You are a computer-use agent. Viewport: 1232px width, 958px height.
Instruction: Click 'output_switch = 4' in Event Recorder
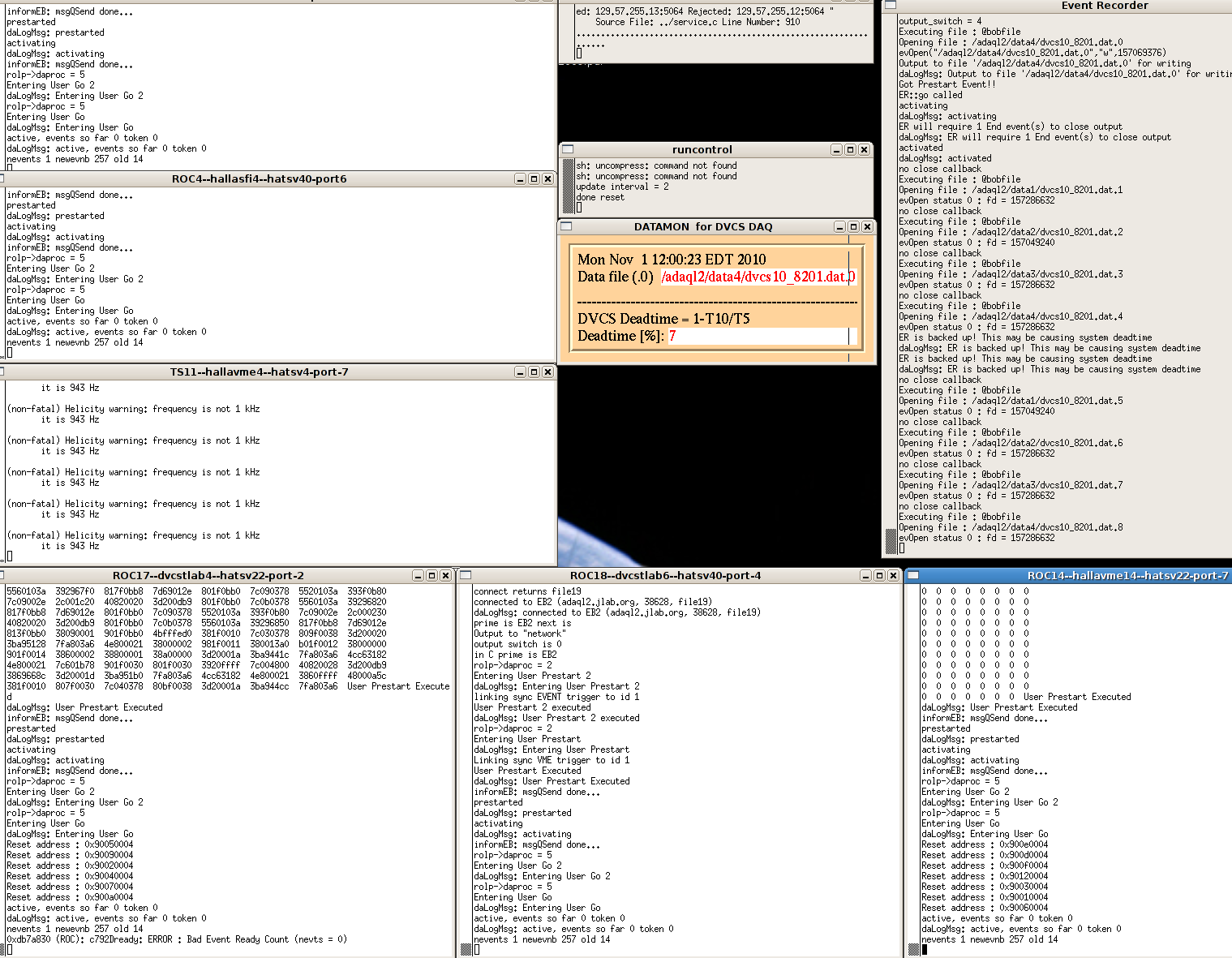pyautogui.click(x=940, y=21)
